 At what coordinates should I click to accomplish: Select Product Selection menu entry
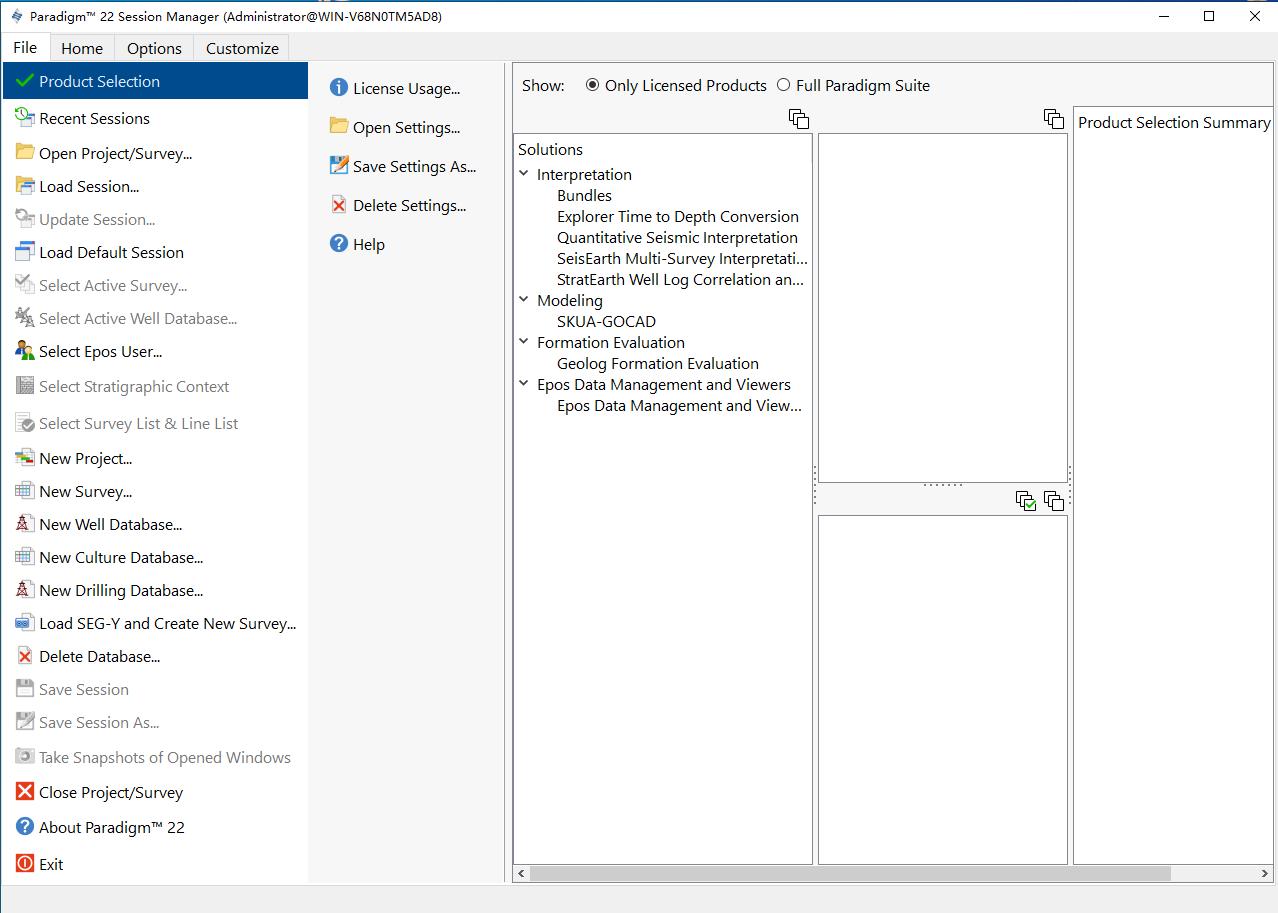coord(156,81)
